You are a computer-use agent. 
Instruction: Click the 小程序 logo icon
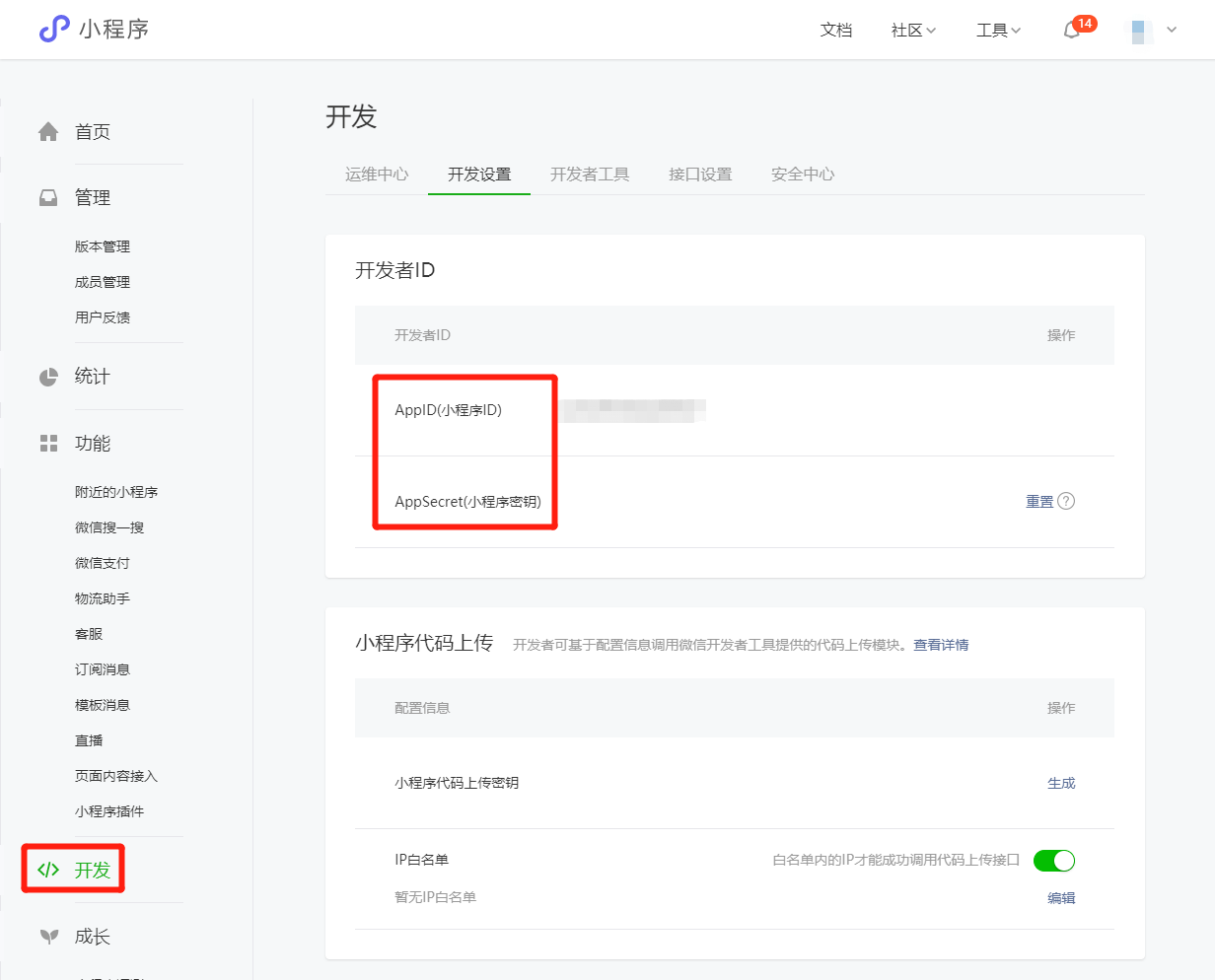[54, 30]
